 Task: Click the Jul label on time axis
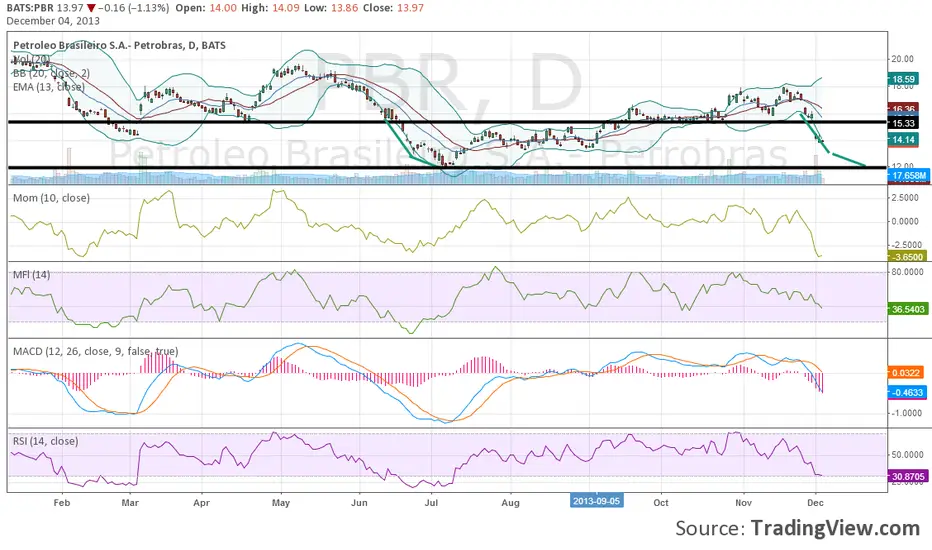tap(431, 502)
